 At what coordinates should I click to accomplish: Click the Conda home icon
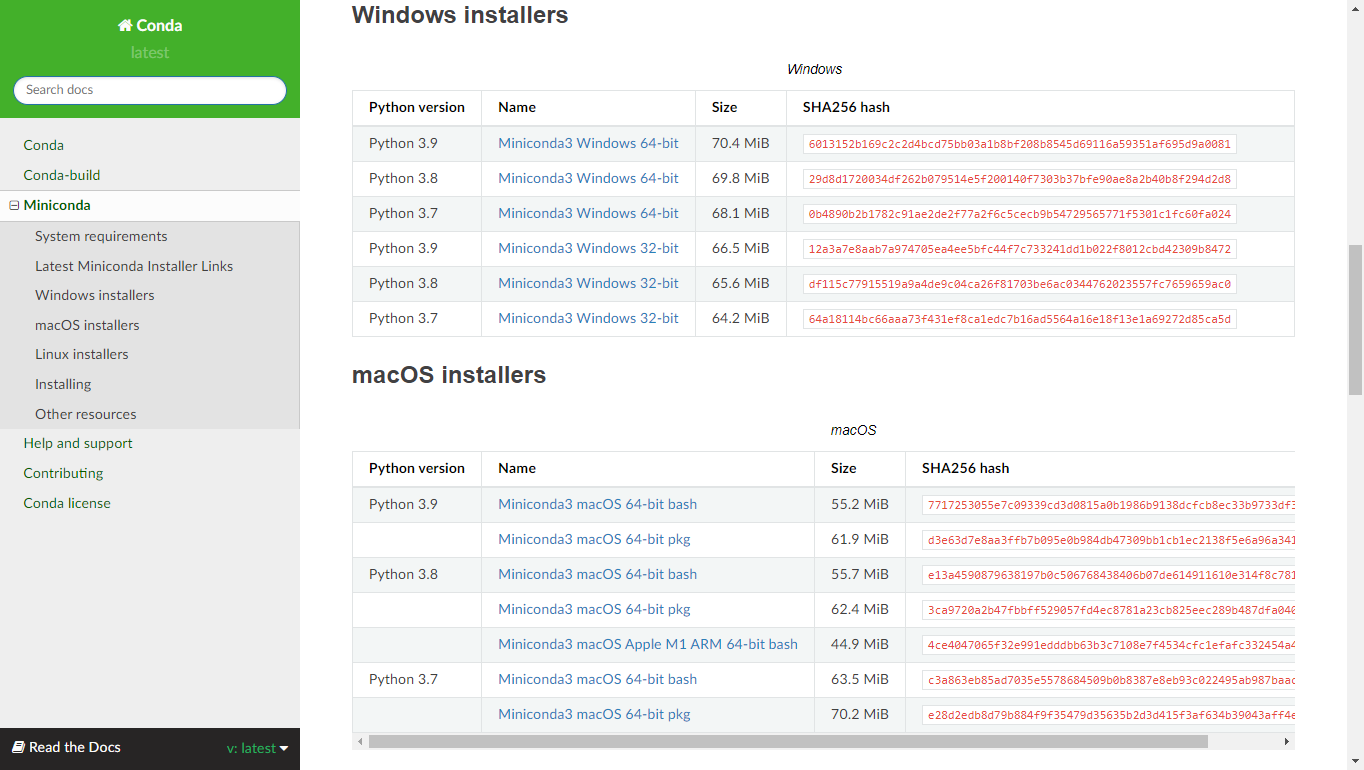[125, 26]
